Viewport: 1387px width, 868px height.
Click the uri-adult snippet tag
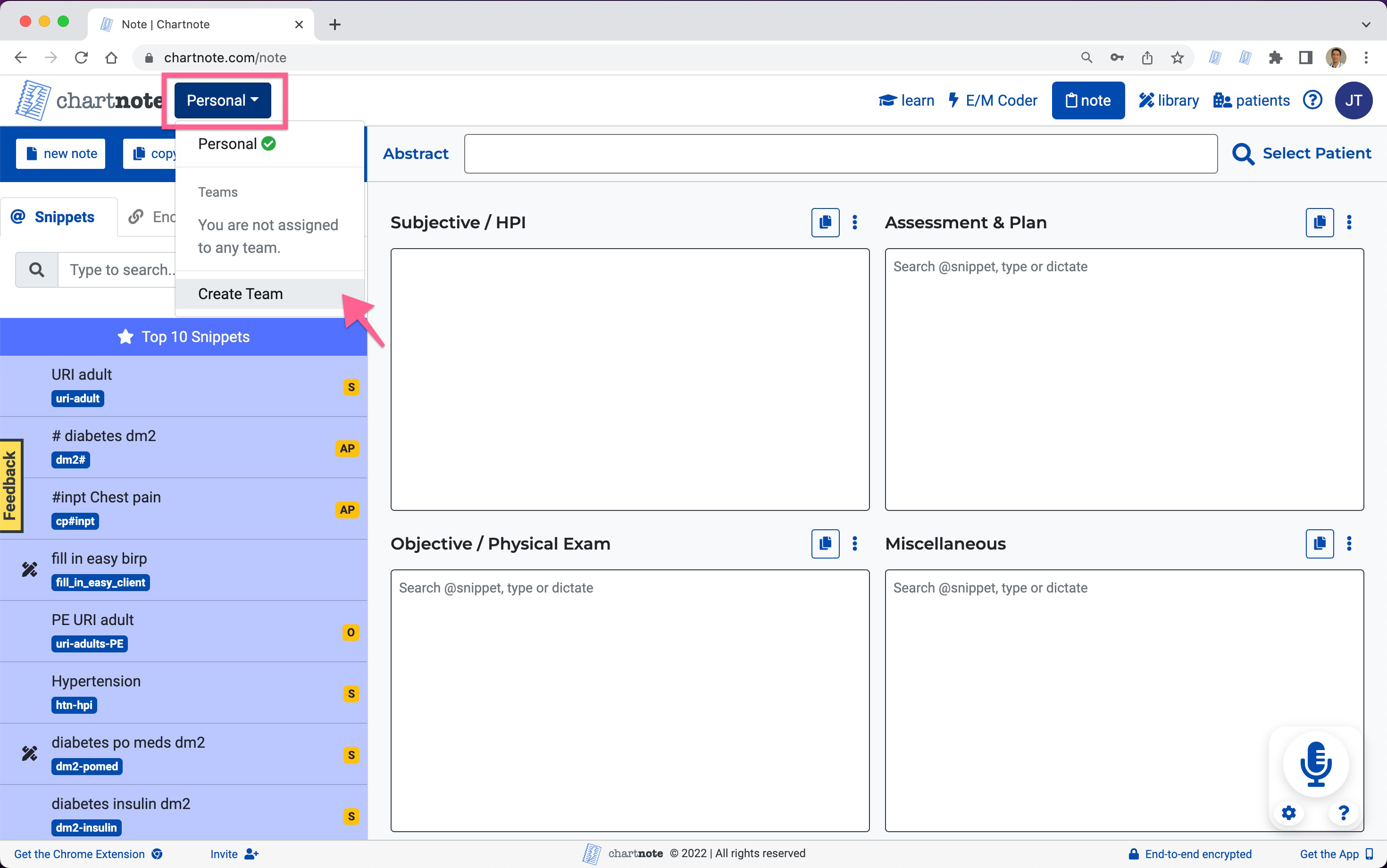(x=77, y=399)
